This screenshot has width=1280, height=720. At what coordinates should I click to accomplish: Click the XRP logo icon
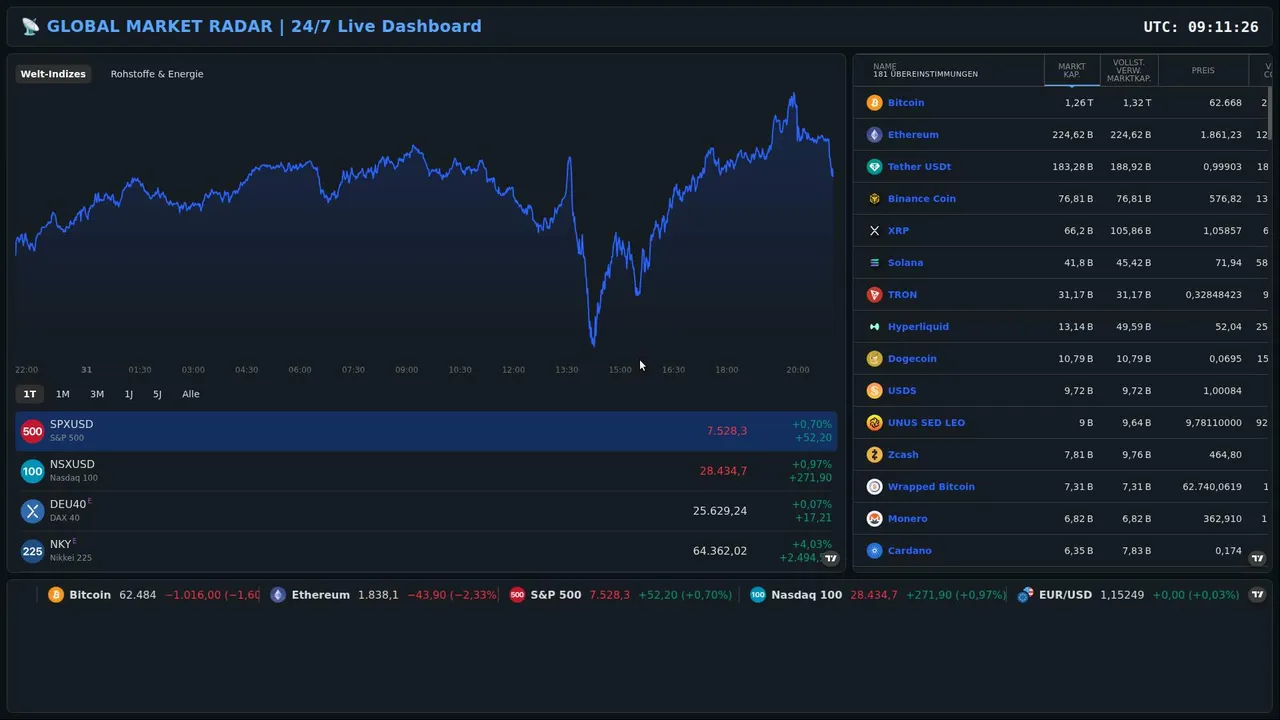[x=874, y=231]
